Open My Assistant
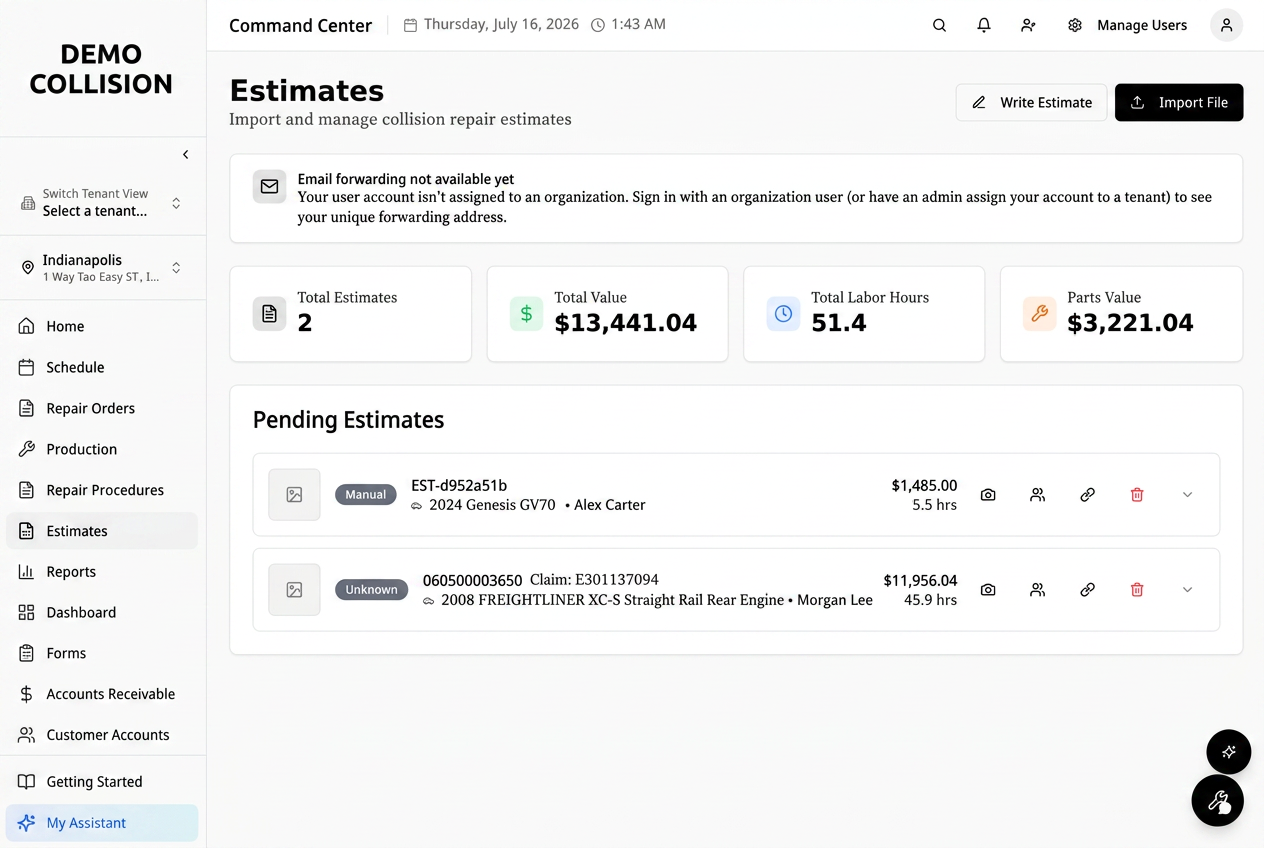This screenshot has width=1264, height=848. (x=102, y=823)
